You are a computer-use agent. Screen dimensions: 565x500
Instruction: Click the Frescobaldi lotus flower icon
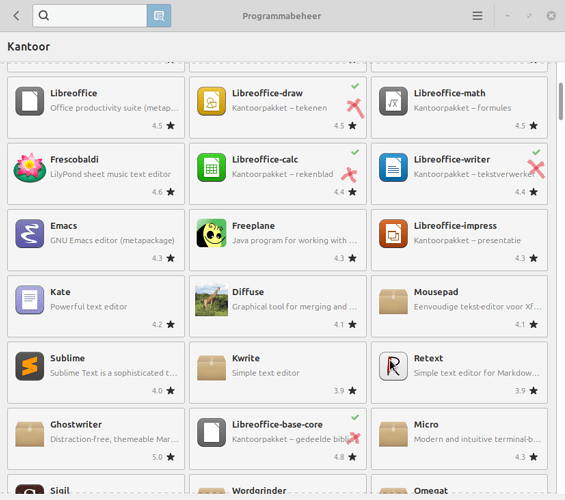(30, 167)
